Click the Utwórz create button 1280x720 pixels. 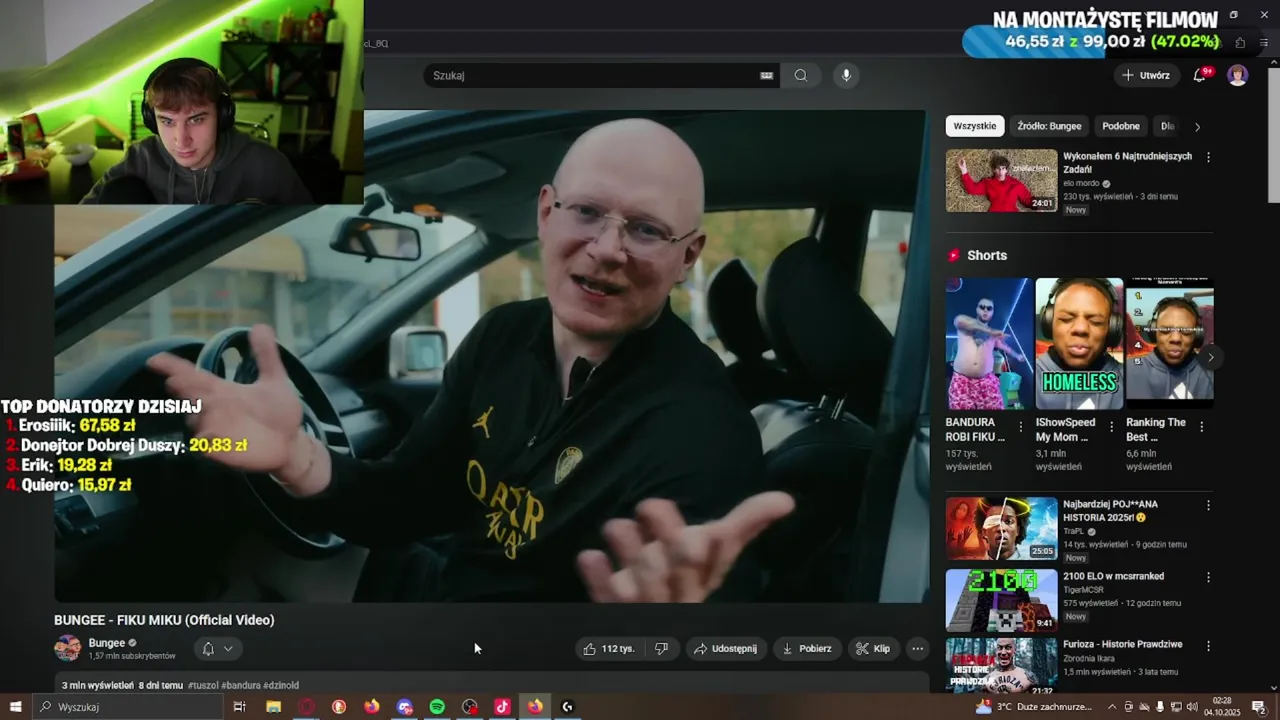pyautogui.click(x=1145, y=75)
